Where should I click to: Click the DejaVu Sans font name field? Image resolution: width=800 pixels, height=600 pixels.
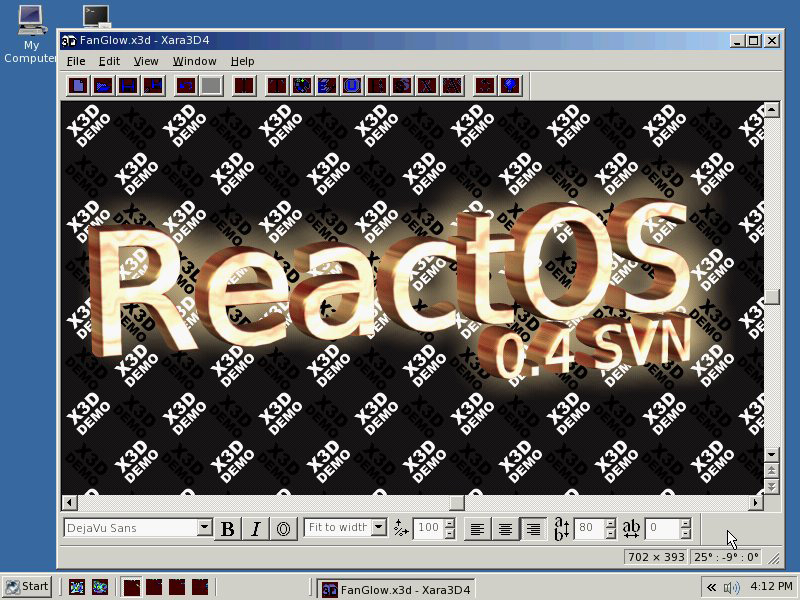(x=131, y=528)
